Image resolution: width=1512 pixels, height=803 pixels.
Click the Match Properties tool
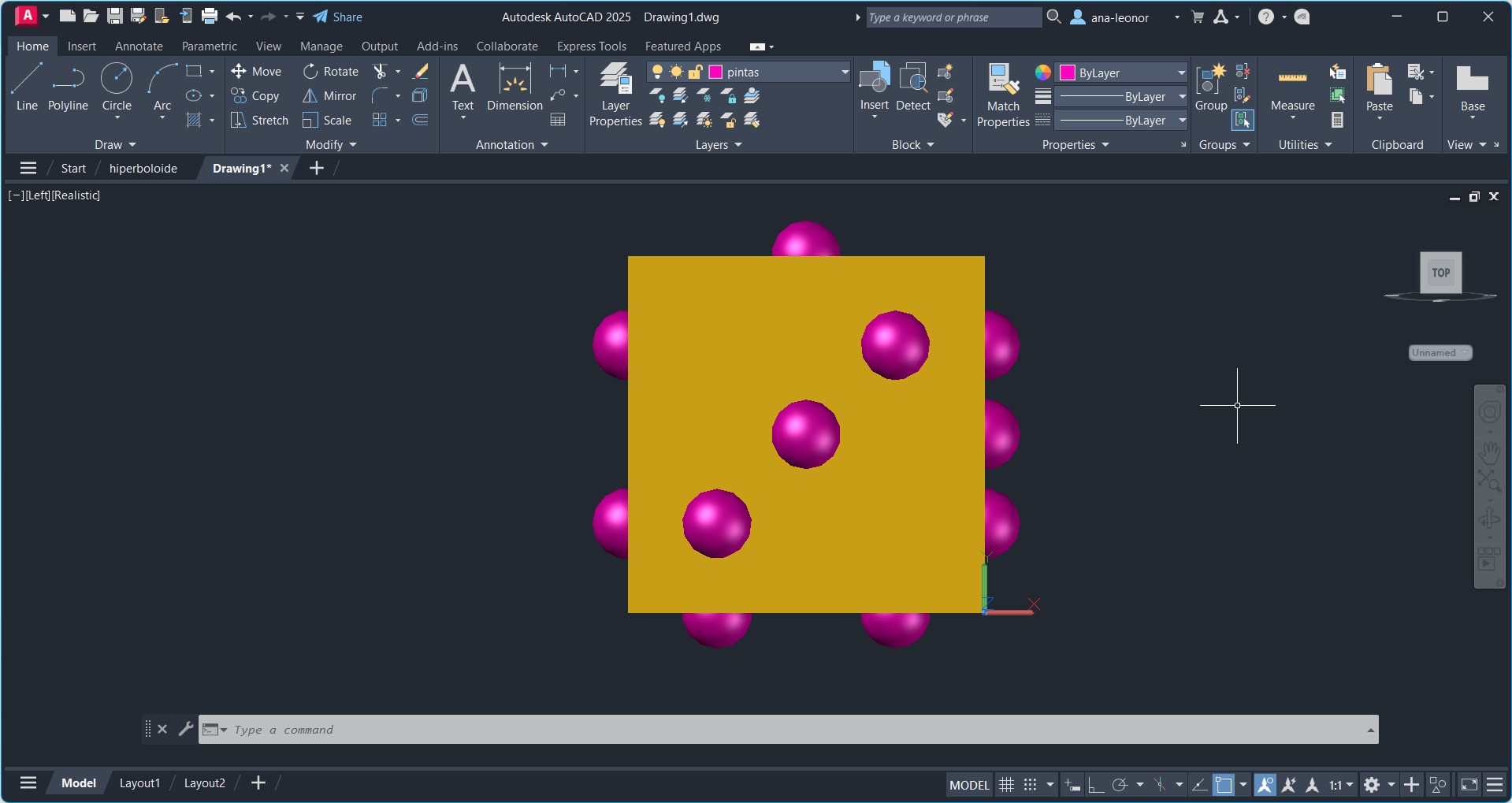click(1003, 95)
